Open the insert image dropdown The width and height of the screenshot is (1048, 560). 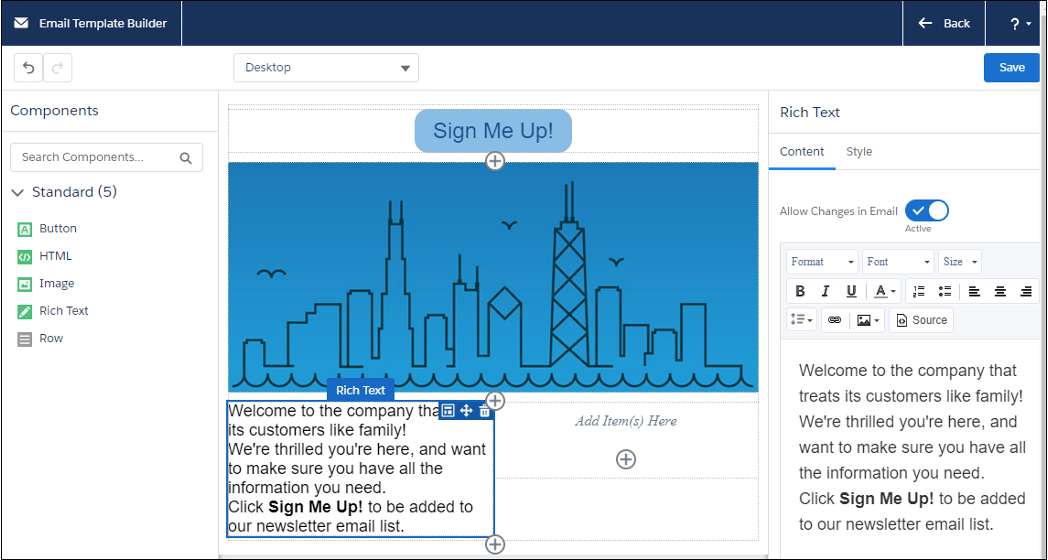(x=867, y=320)
